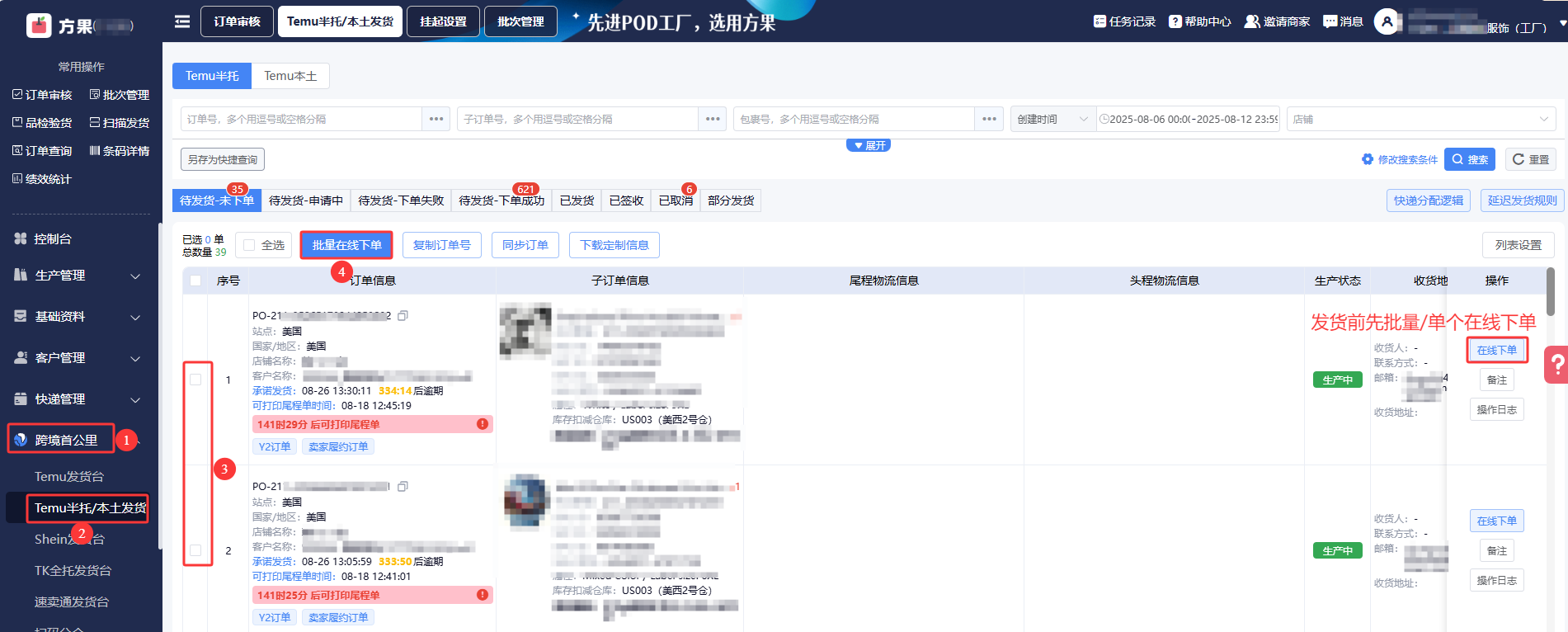1568x632 pixels.
Task: Open the 订单查询 shortcut
Action: pyautogui.click(x=42, y=151)
